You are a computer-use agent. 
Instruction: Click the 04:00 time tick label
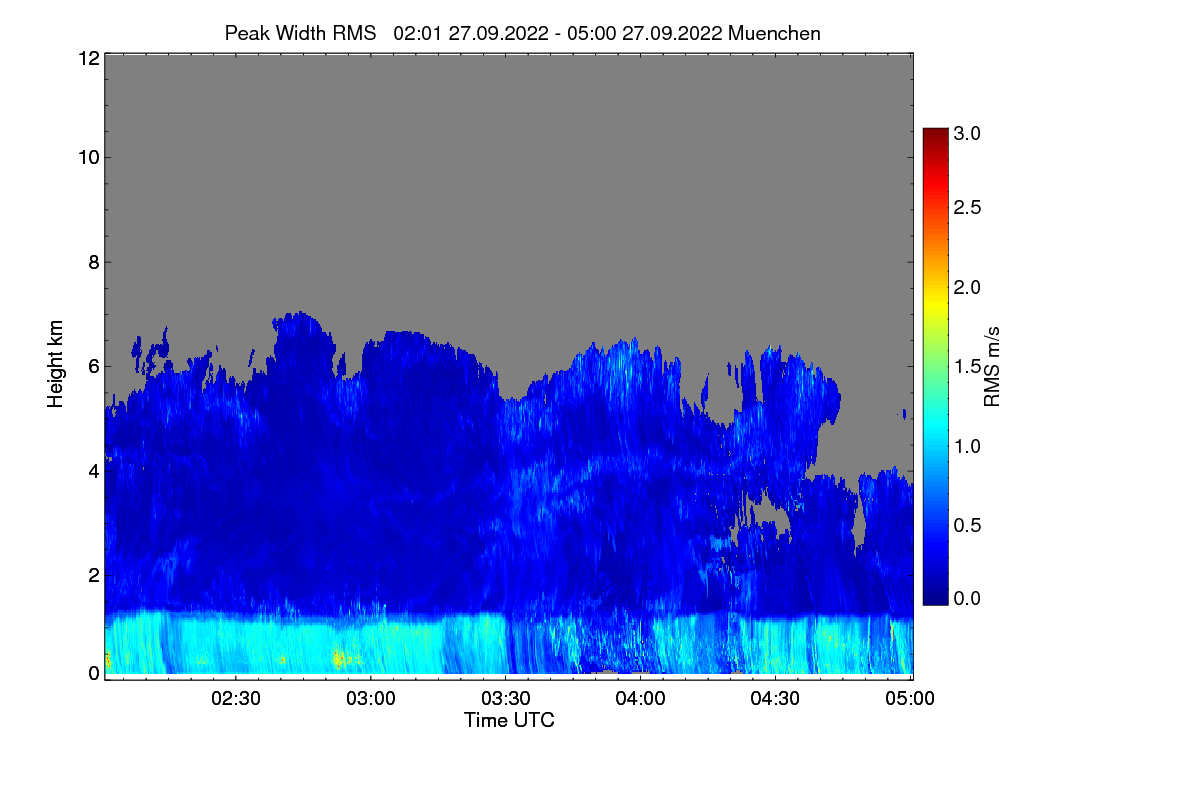pos(641,699)
